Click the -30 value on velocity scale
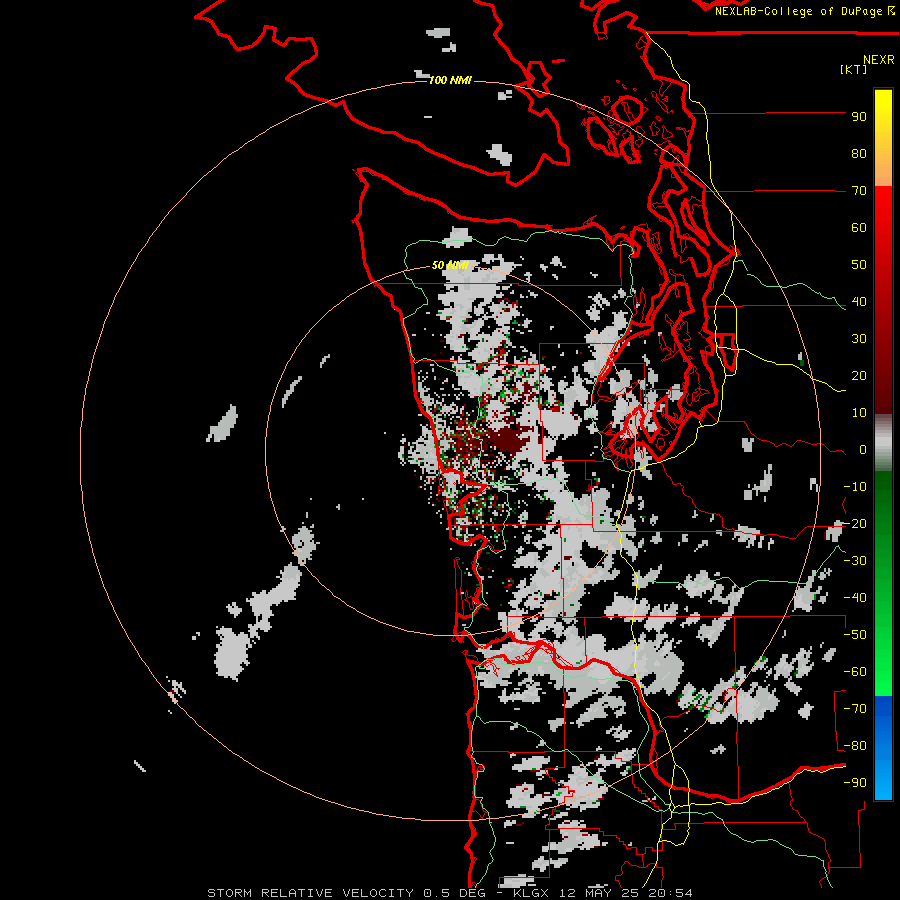The width and height of the screenshot is (900, 900). (855, 561)
